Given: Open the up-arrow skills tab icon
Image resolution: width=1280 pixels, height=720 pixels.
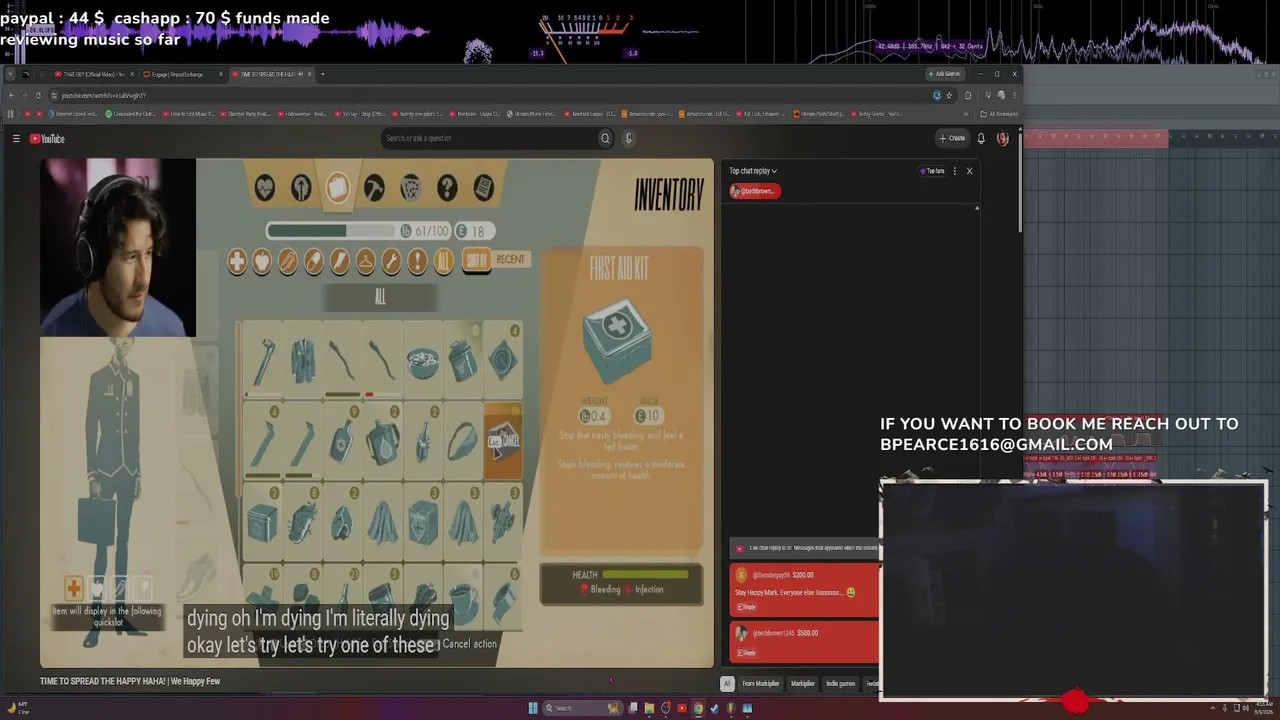Looking at the screenshot, I should (301, 187).
